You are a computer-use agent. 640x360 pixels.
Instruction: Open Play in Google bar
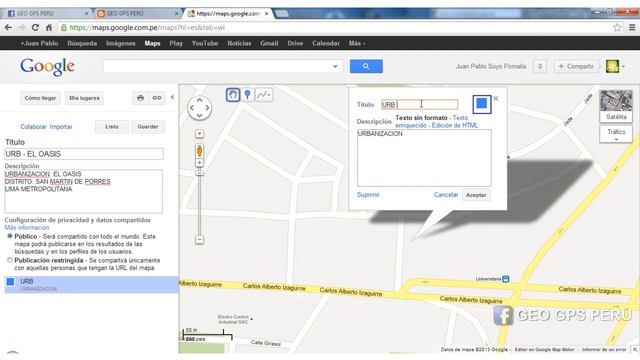point(176,43)
